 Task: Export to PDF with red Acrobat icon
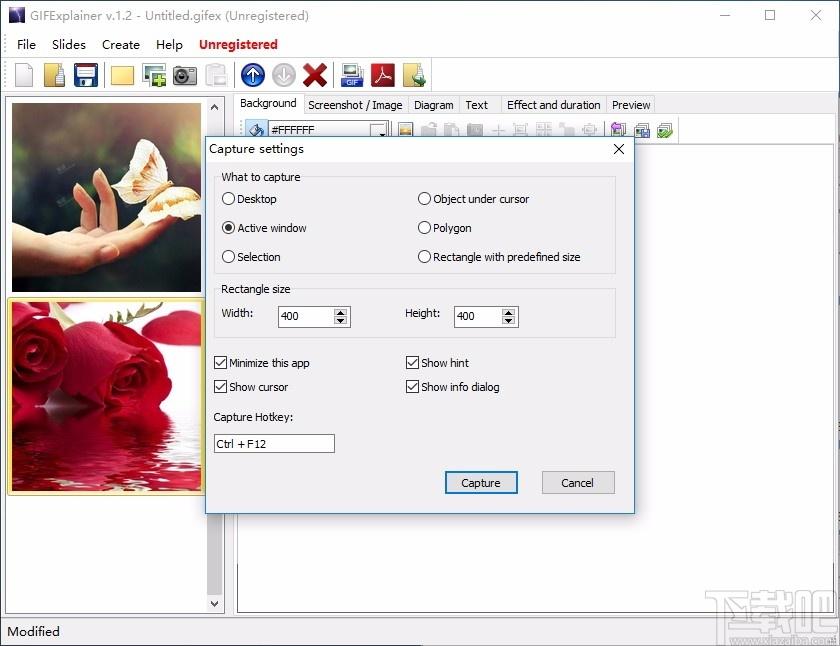[382, 75]
